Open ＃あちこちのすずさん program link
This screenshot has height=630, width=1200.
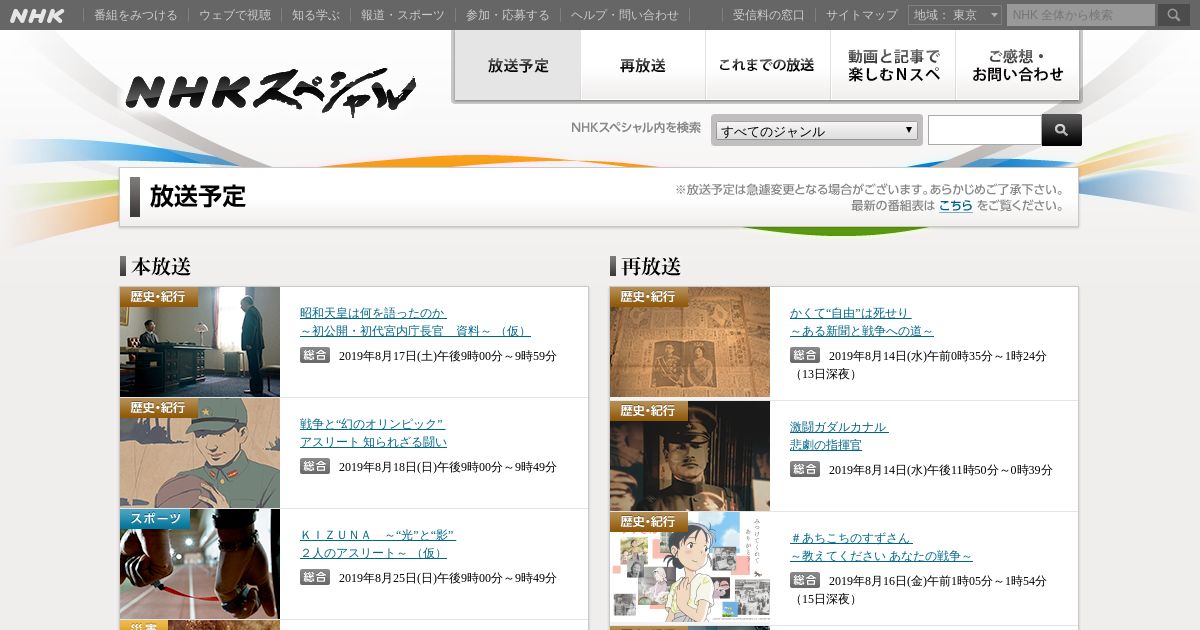pyautogui.click(x=881, y=547)
